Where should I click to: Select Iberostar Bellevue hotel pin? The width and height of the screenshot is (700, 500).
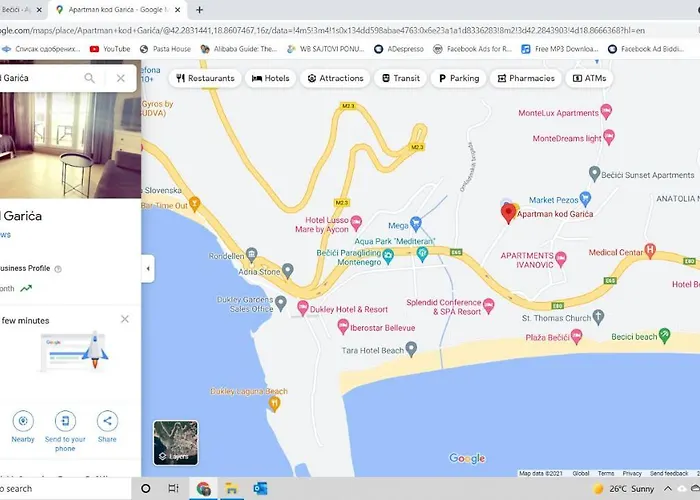coord(343,327)
